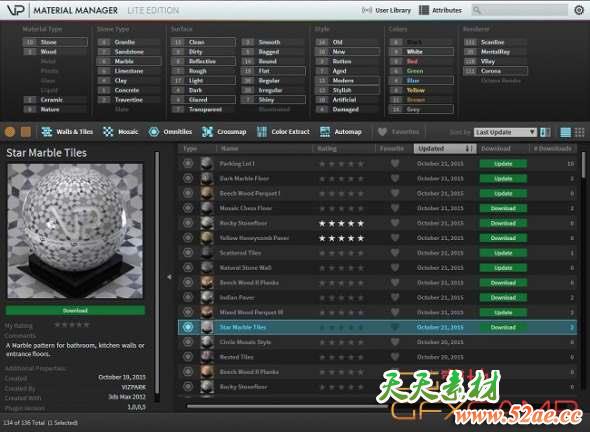Viewport: 590px width, 432px height.
Task: Toggle the Granite stone type filter
Action: pos(129,42)
